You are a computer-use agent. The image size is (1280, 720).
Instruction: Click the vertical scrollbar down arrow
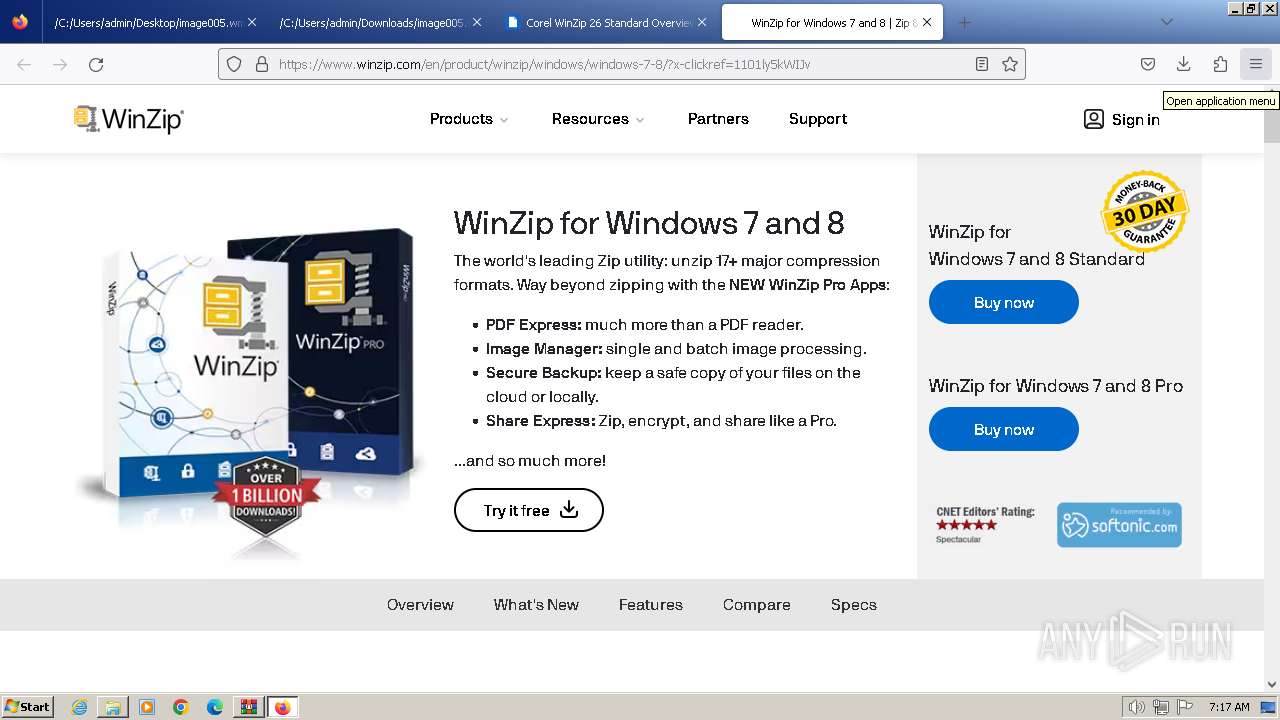1272,685
